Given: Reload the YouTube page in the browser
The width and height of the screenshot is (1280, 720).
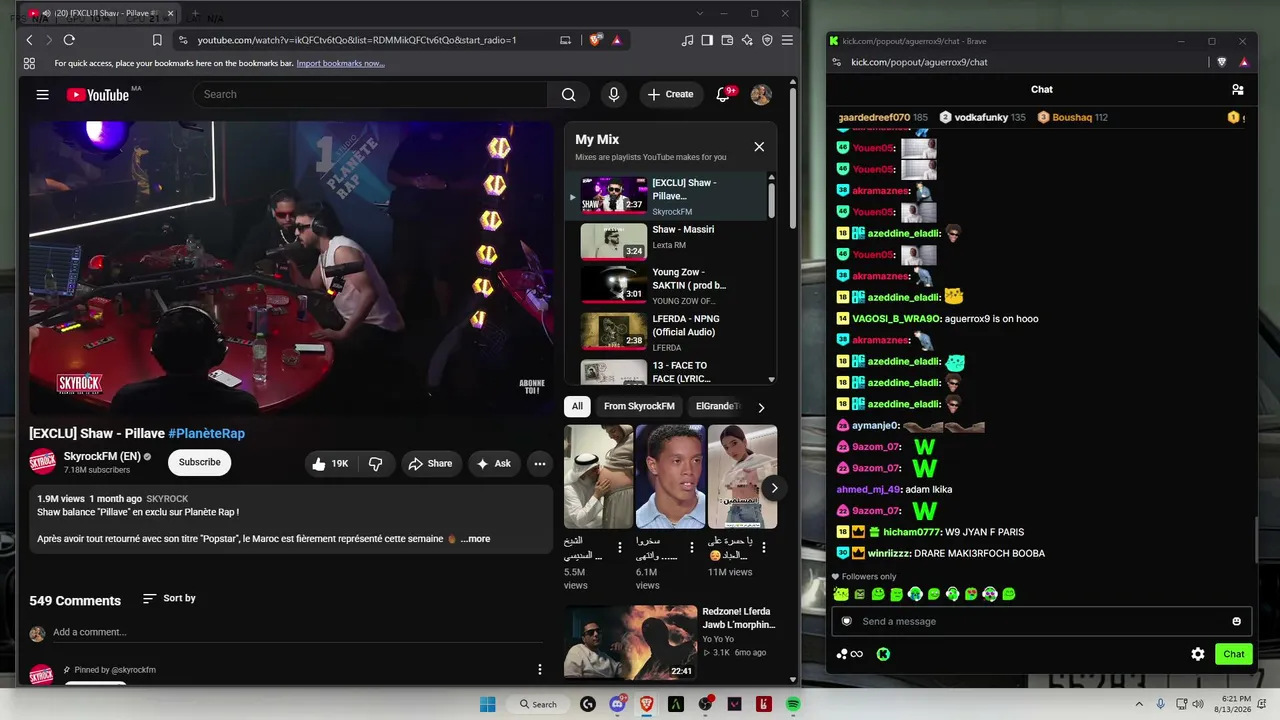Looking at the screenshot, I should pyautogui.click(x=69, y=40).
